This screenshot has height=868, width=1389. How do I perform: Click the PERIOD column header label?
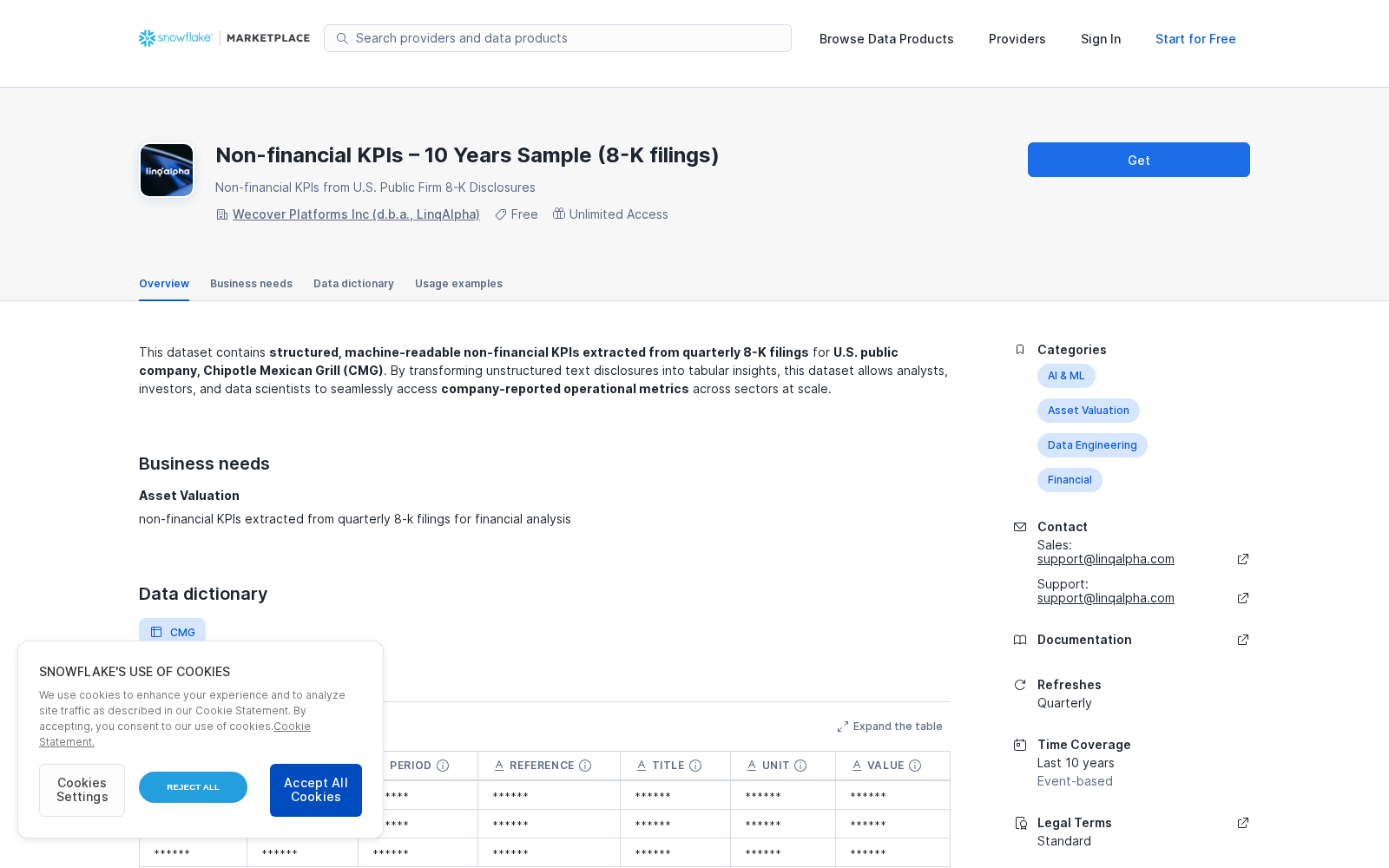[411, 766]
